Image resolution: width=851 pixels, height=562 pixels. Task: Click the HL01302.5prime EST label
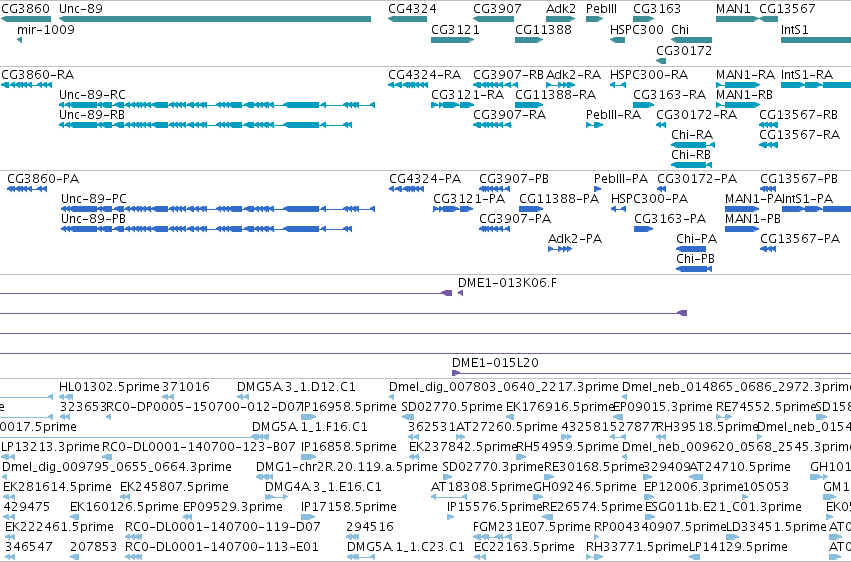109,387
